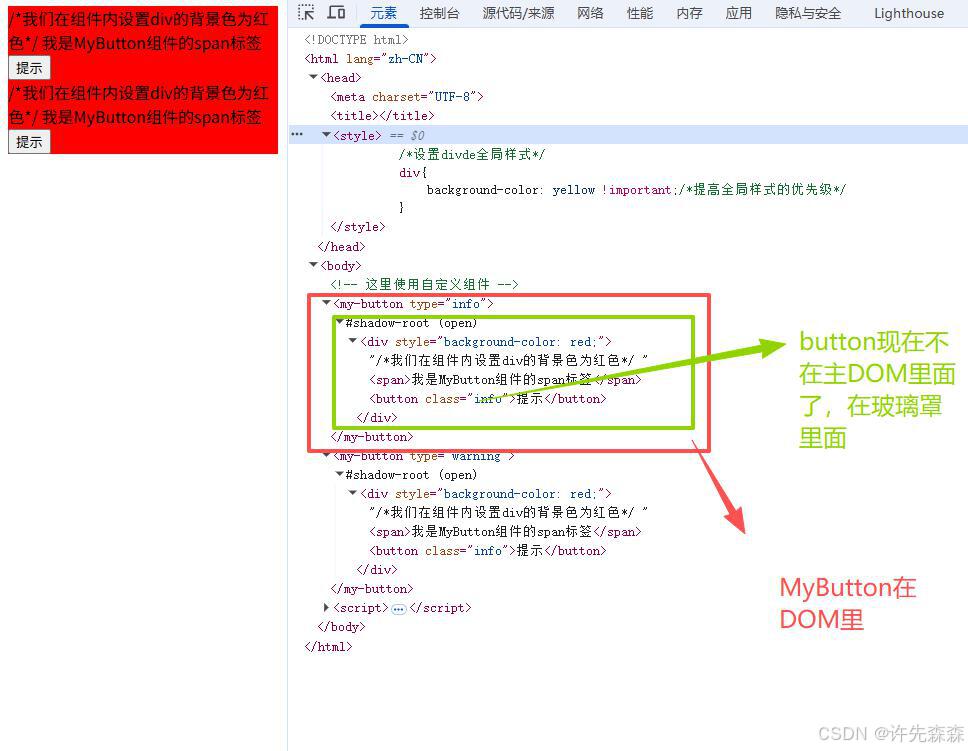The image size is (968, 751).
Task: Click the background-color: yellow !important line
Action: coord(636,190)
